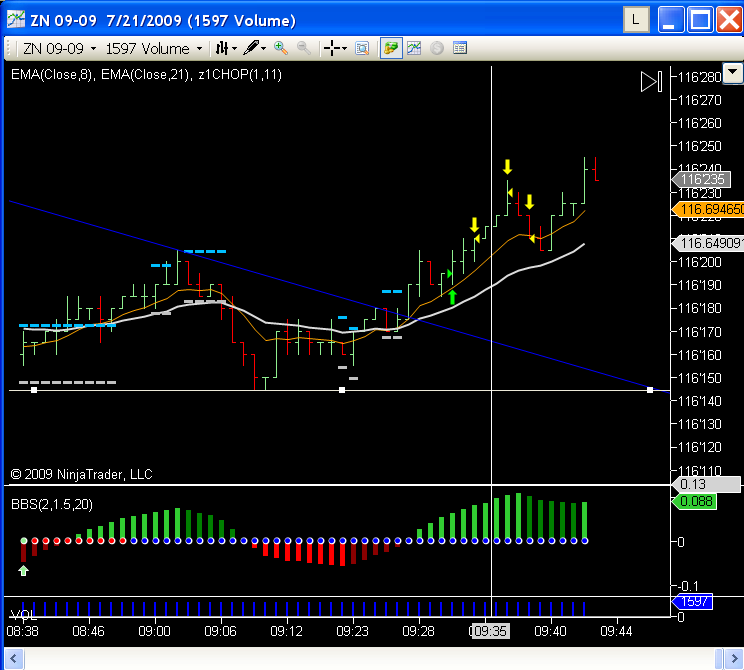Viewport: 744px width, 670px height.
Task: Click the grey 116.64909 EMA marker
Action: [708, 243]
